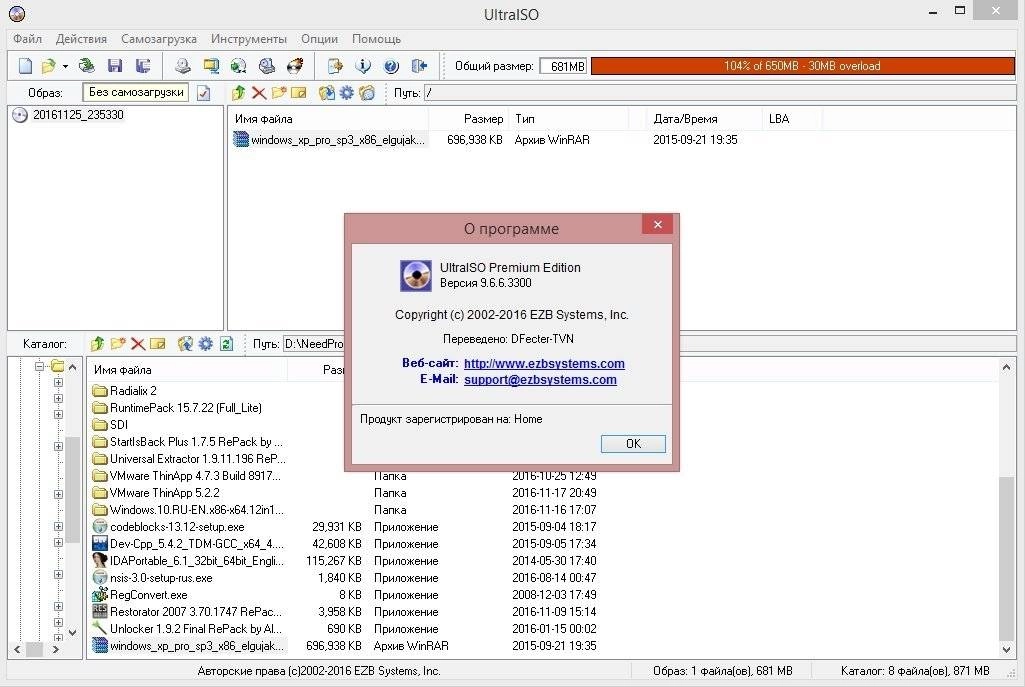
Task: Click the red X Delete icon in the Каталог toolbar
Action: [x=138, y=343]
